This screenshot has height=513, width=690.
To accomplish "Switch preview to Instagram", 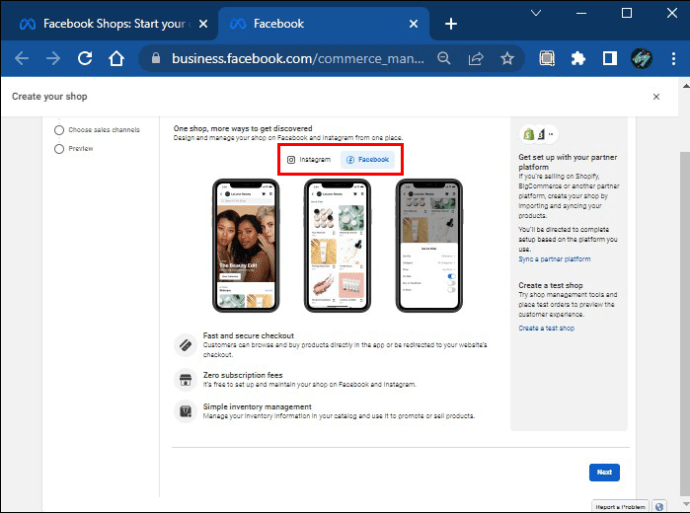I will pos(308,160).
